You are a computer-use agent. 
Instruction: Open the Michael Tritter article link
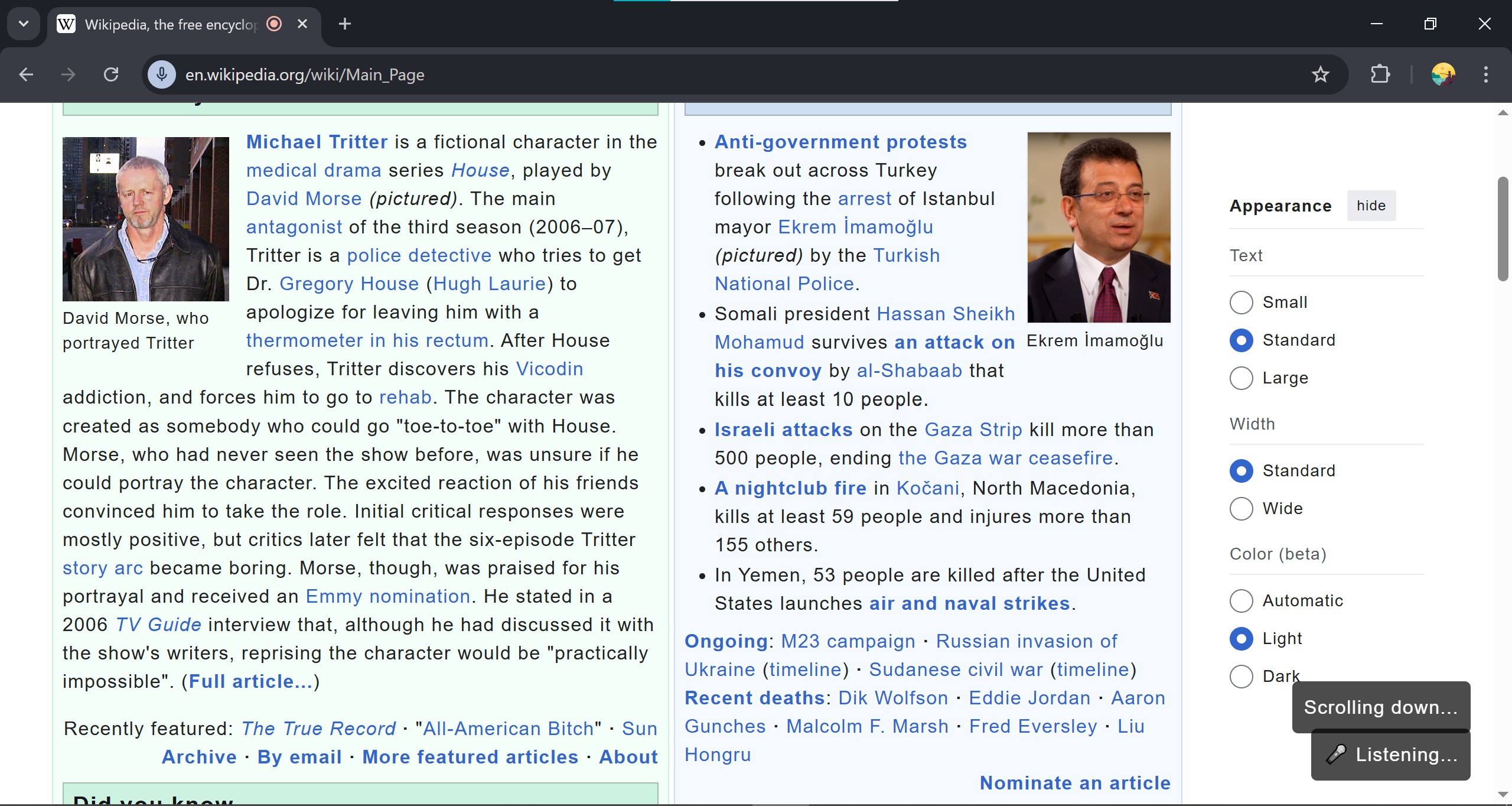point(317,142)
